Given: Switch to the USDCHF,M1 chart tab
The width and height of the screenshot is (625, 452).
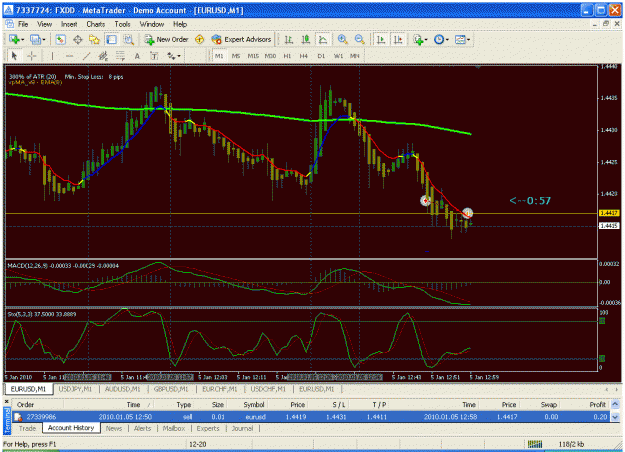Looking at the screenshot, I should (x=268, y=389).
